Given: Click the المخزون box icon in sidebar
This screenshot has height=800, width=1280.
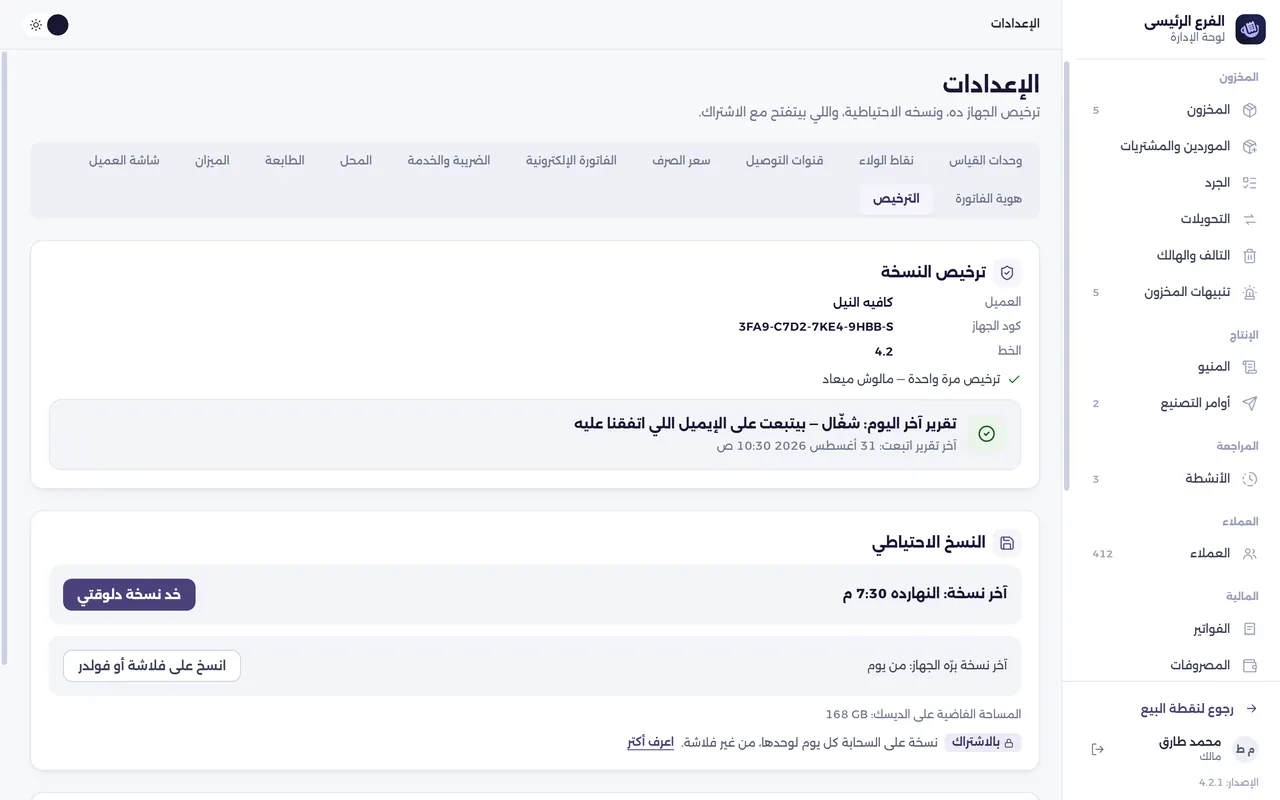Looking at the screenshot, I should click(x=1249, y=110).
